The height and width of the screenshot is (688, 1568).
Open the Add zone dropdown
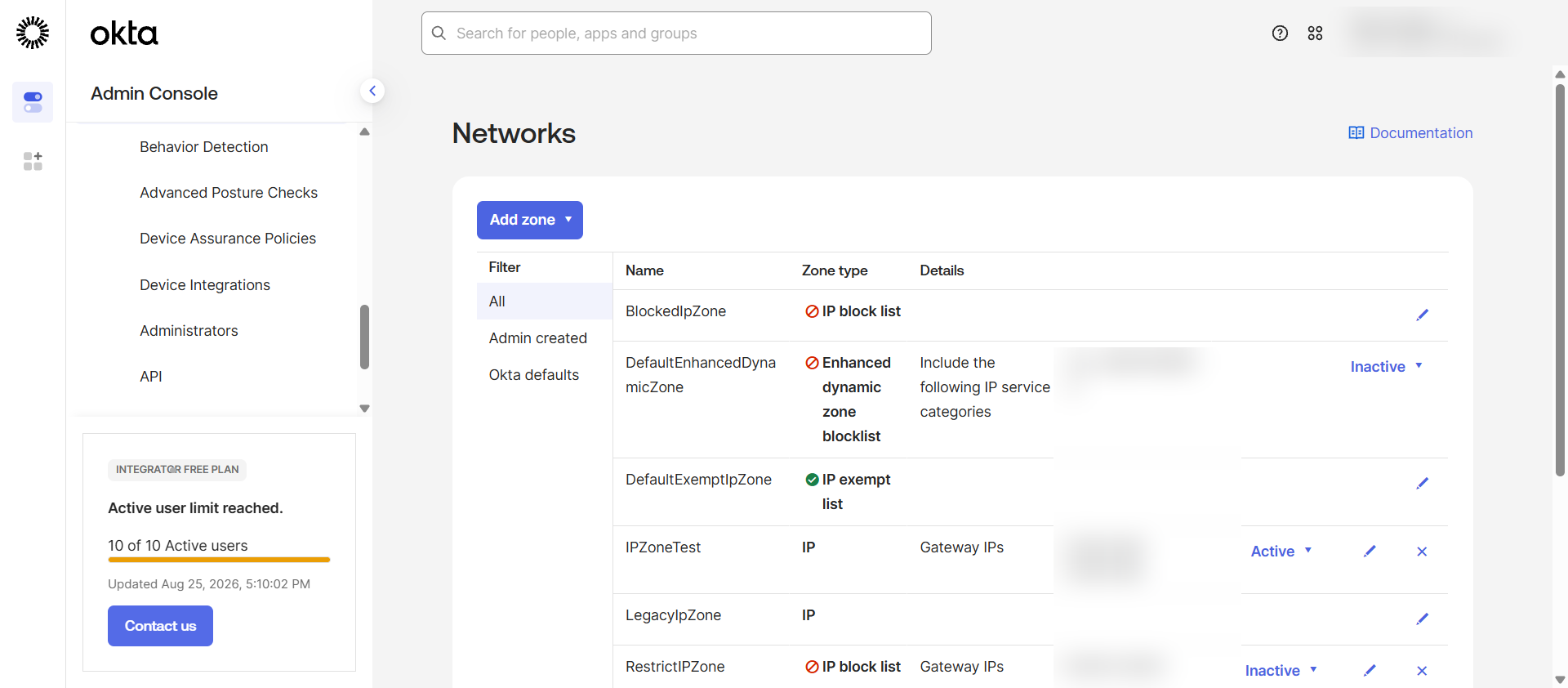[530, 220]
